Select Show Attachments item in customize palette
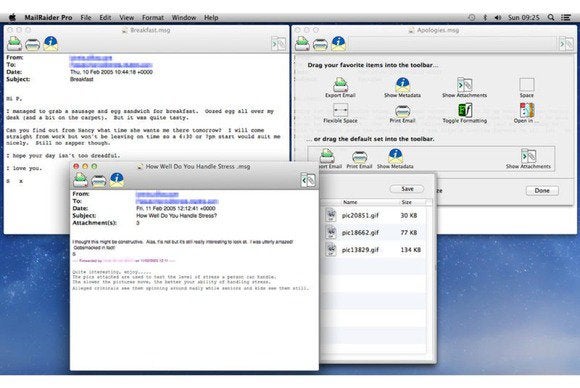 pos(465,88)
